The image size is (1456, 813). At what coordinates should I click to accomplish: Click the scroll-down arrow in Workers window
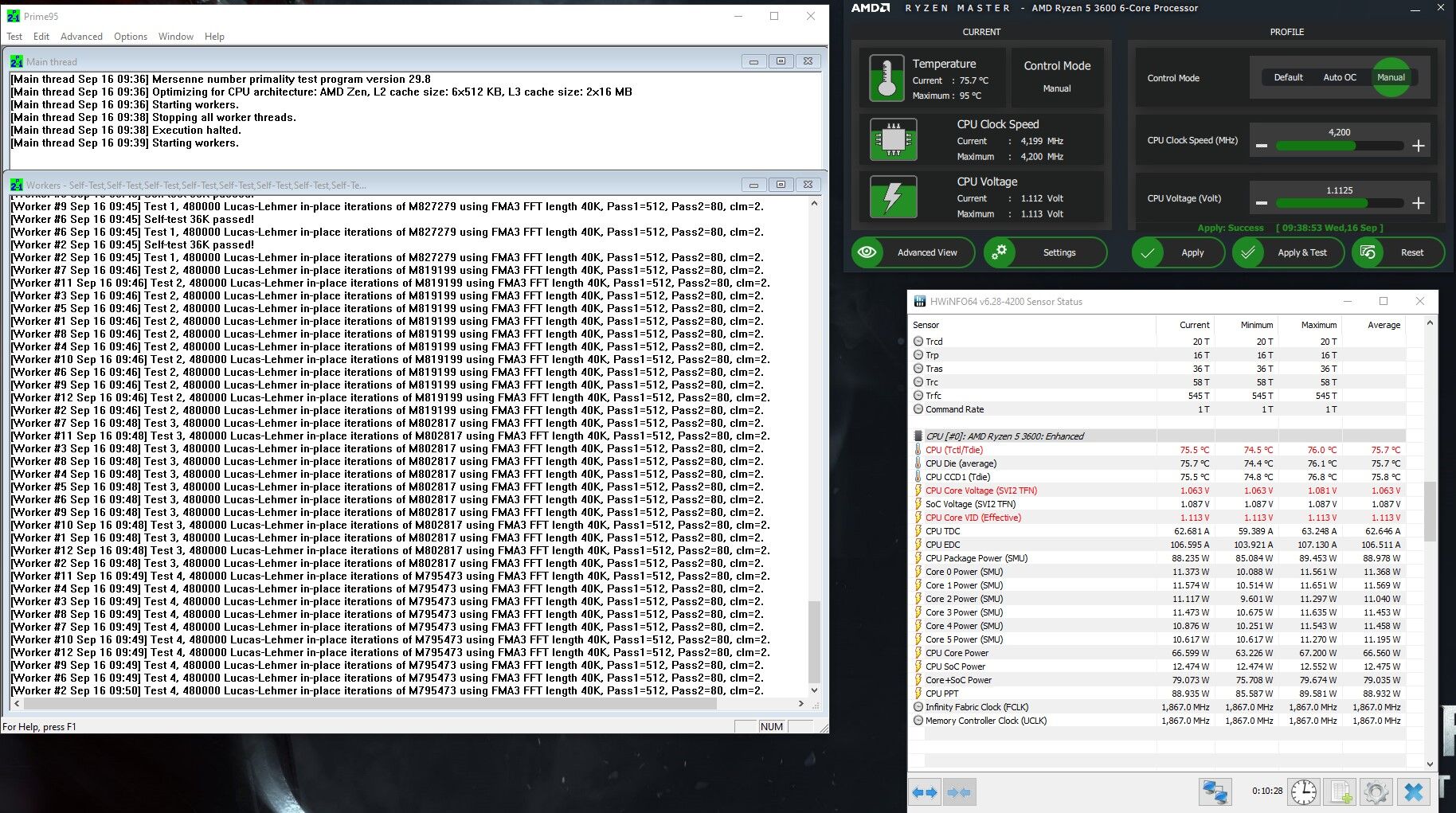click(814, 690)
